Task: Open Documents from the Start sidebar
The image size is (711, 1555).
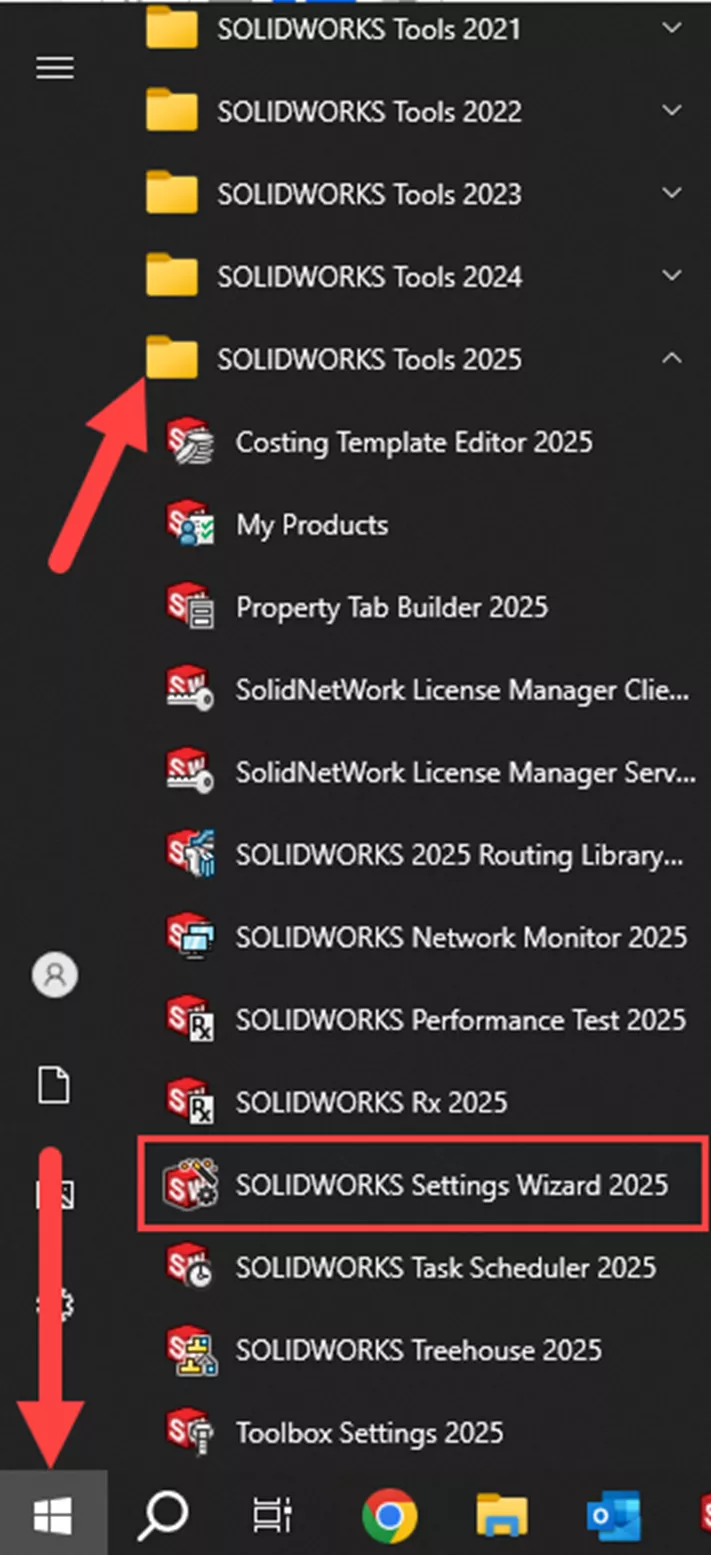Action: (55, 1086)
